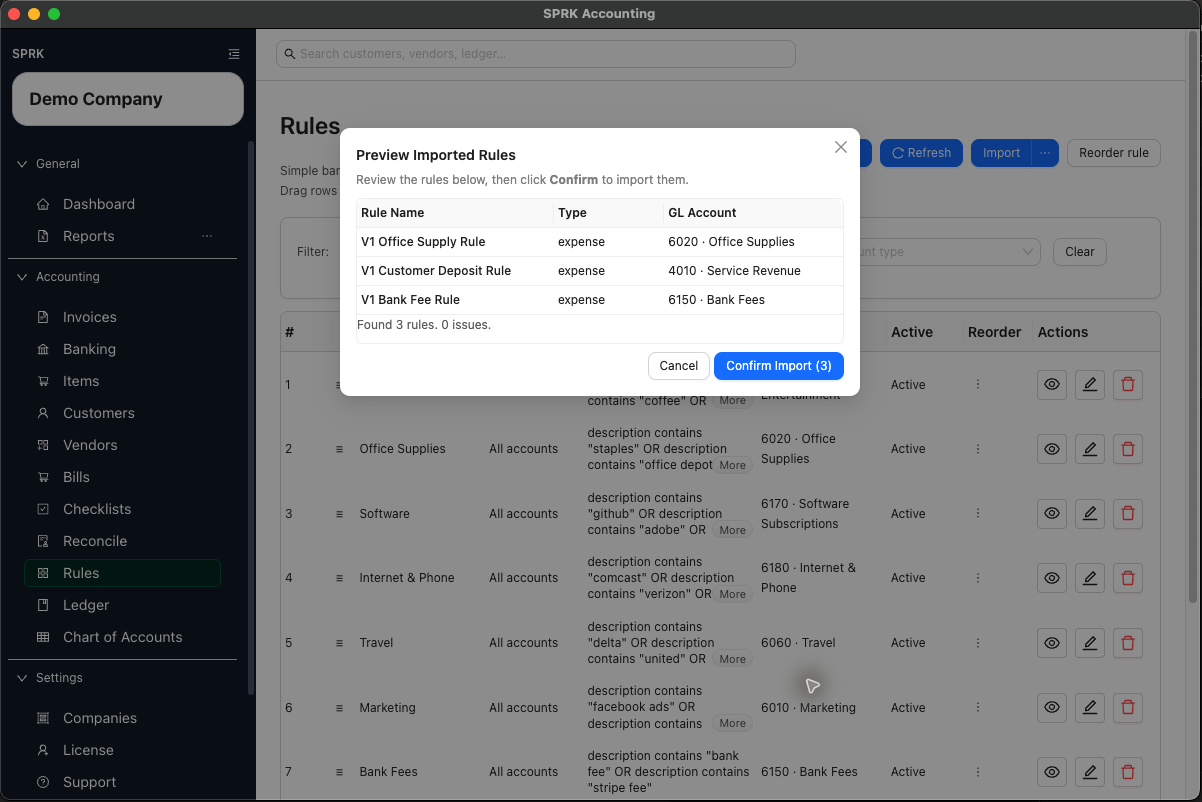This screenshot has width=1202, height=802.
Task: Edit the Travel rule
Action: tap(1090, 643)
